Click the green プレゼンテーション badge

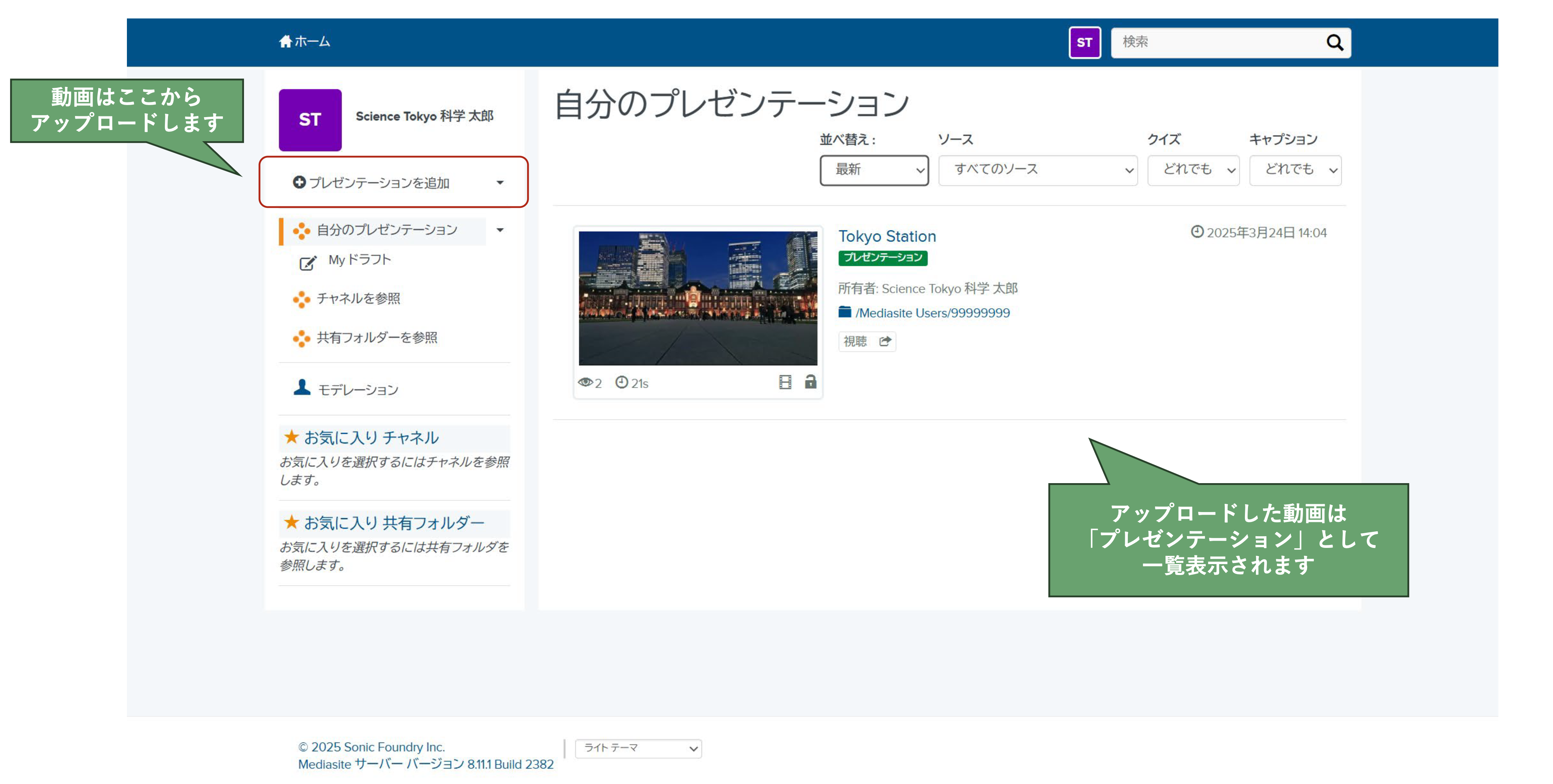883,258
